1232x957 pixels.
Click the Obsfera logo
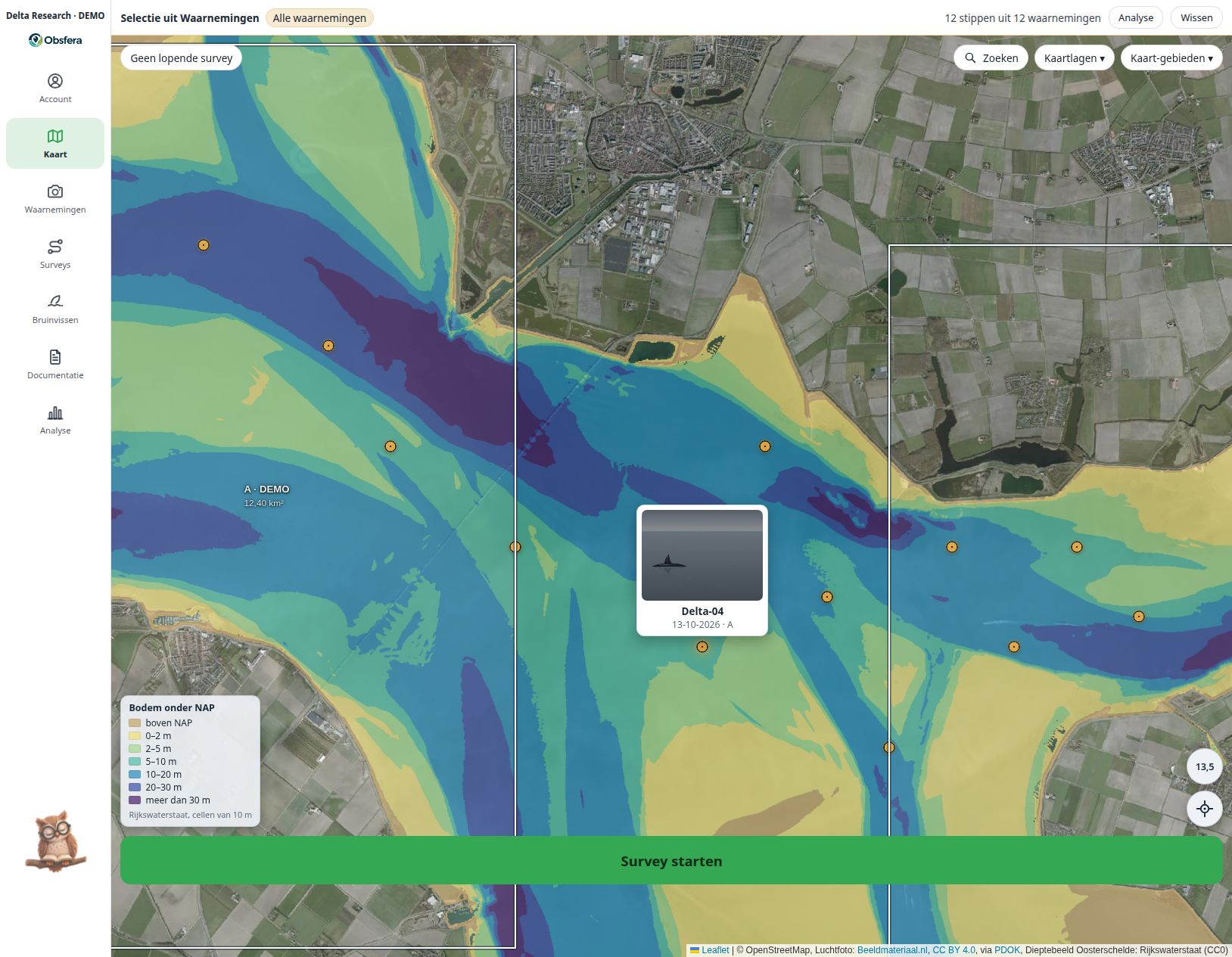pos(55,40)
